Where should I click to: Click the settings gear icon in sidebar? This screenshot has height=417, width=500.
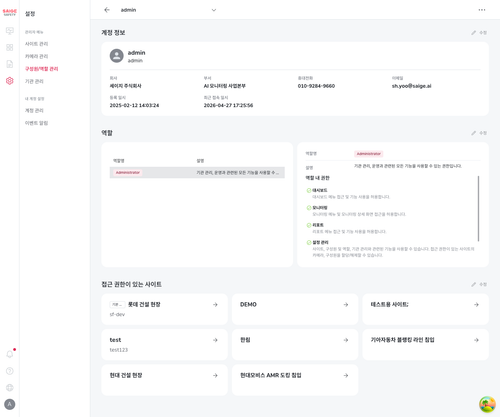[10, 81]
